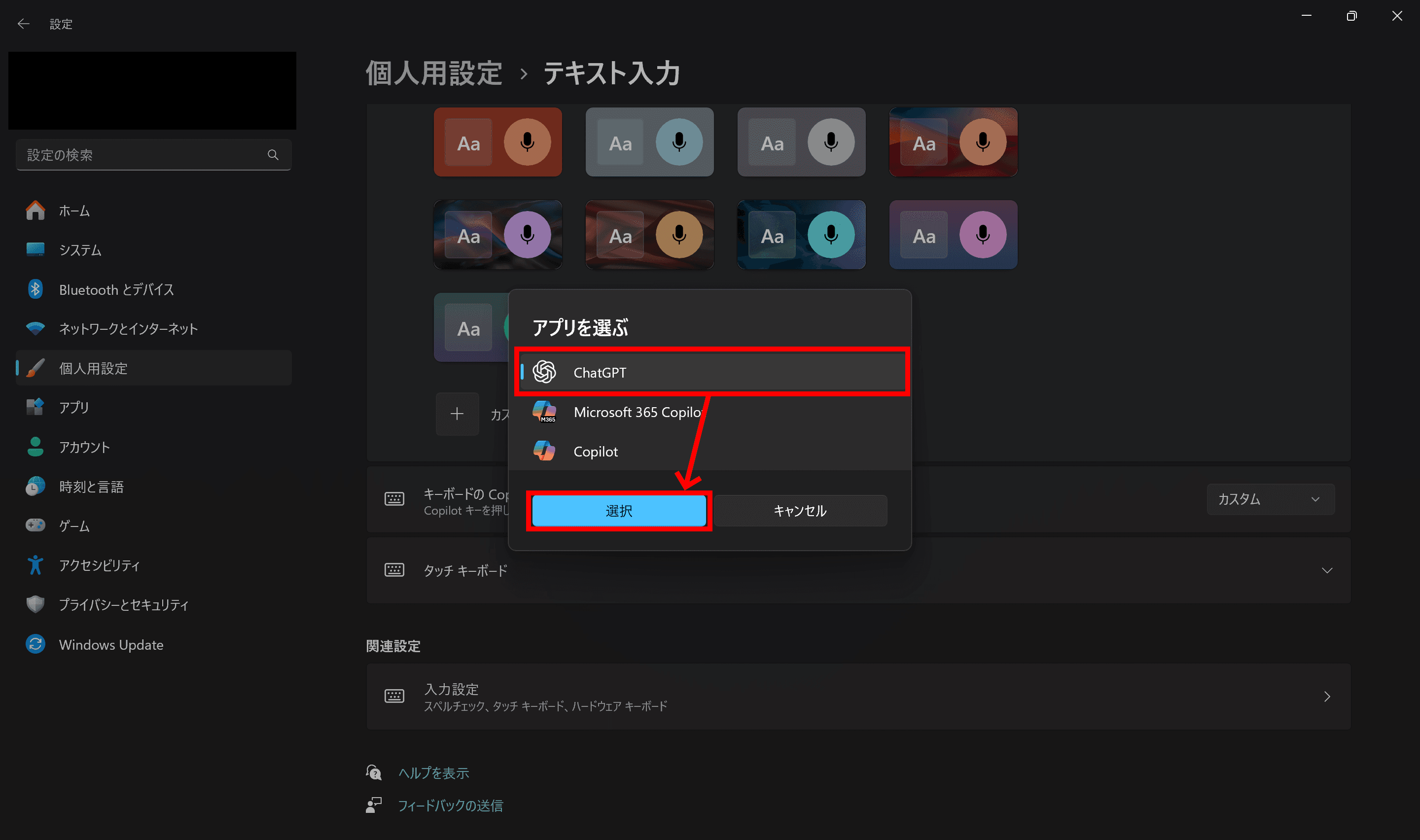The width and height of the screenshot is (1420, 840).
Task: Confirm with the 選択 button
Action: pos(619,511)
